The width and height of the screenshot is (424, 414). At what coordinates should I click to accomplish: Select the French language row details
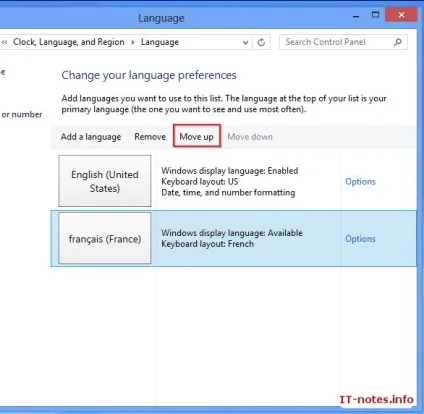pyautogui.click(x=232, y=238)
